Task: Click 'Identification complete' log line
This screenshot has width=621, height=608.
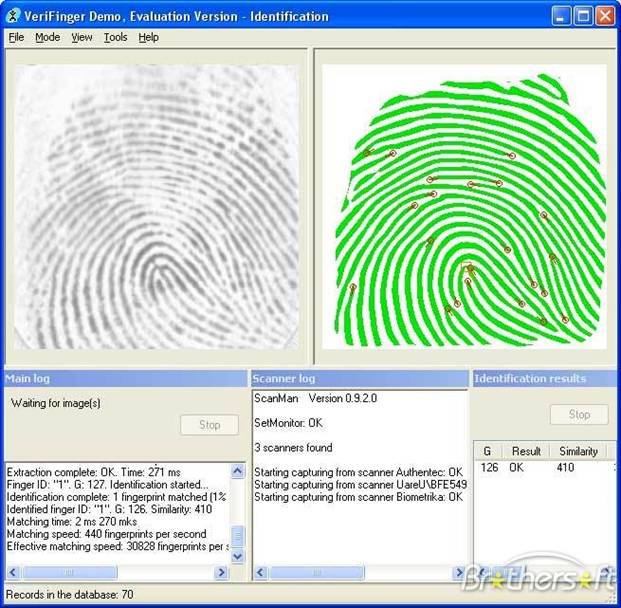Action: tap(116, 497)
